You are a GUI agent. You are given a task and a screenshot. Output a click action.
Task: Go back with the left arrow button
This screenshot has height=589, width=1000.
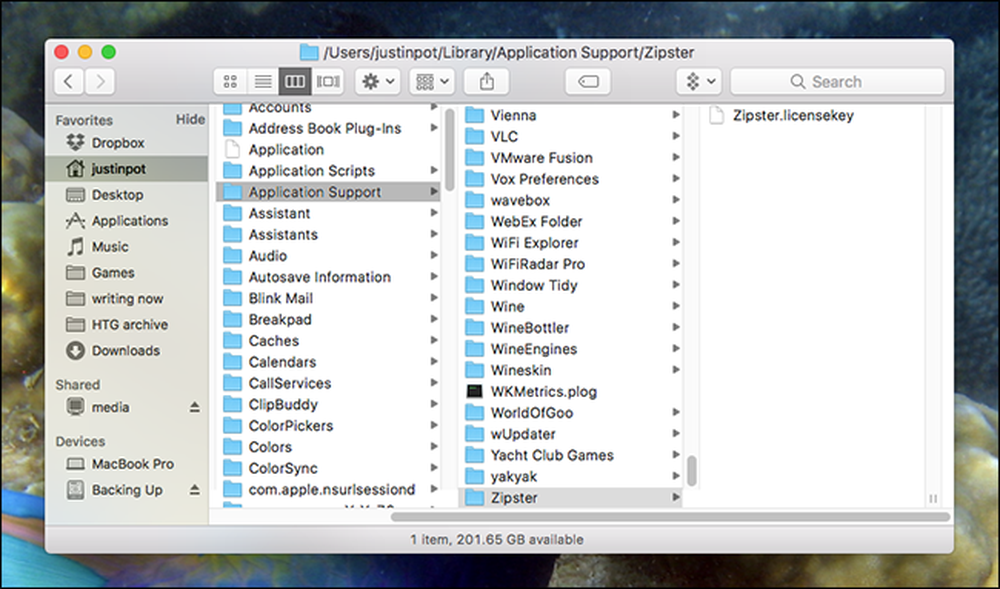69,82
